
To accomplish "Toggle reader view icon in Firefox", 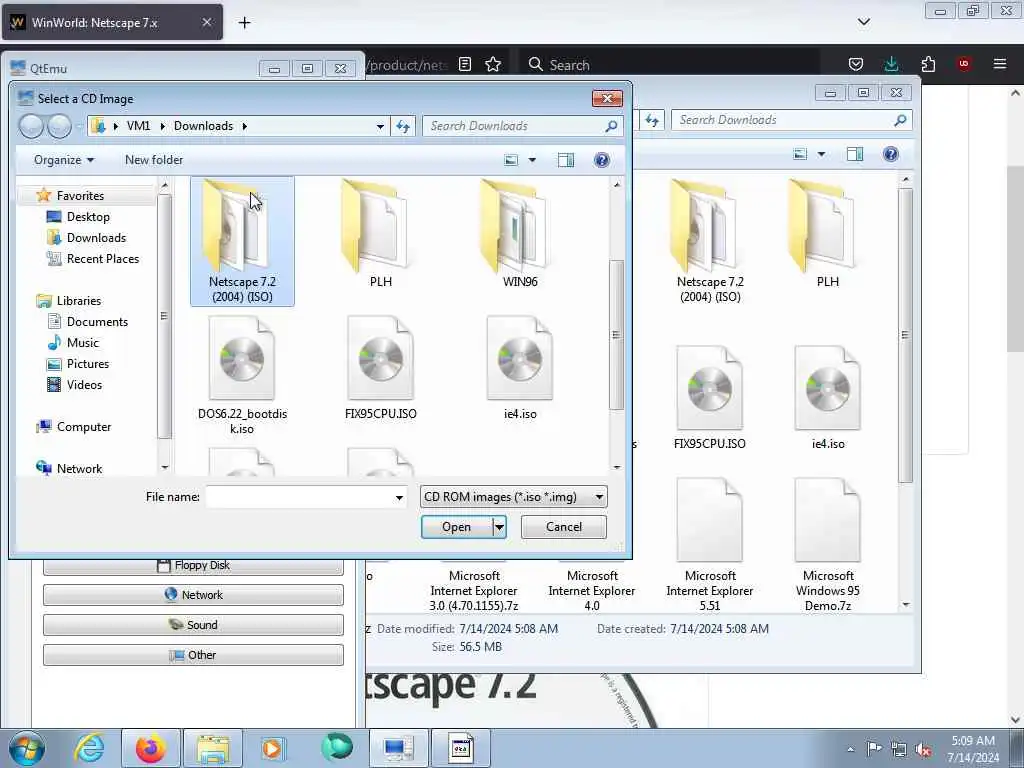I will tap(465, 64).
